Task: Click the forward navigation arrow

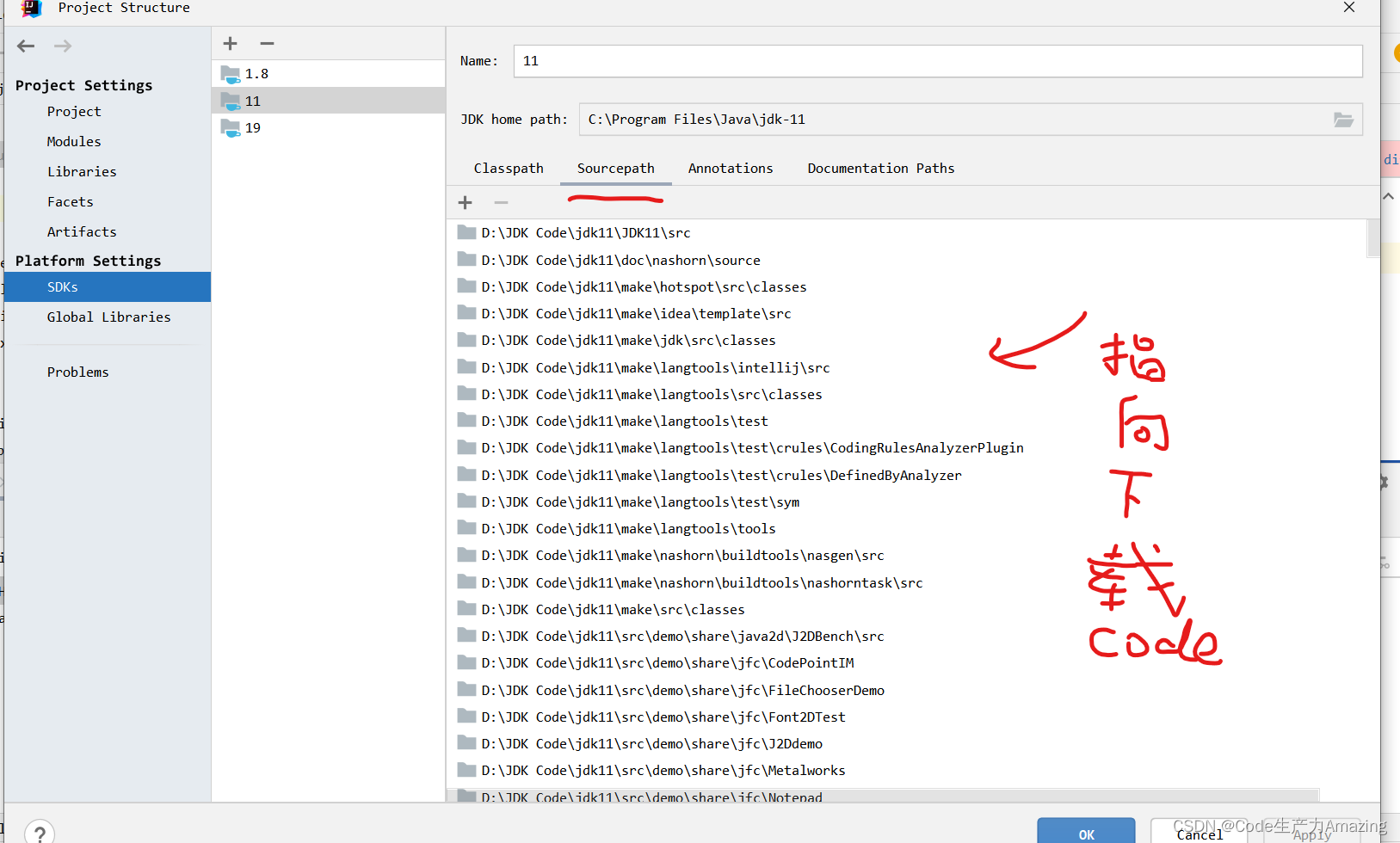Action: point(62,46)
